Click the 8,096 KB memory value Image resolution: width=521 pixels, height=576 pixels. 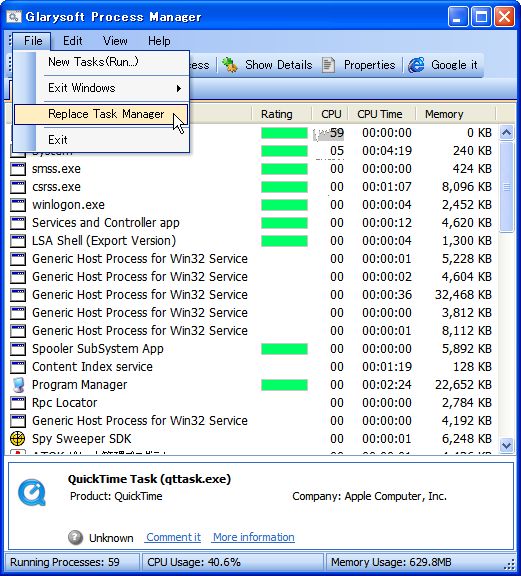click(x=467, y=187)
